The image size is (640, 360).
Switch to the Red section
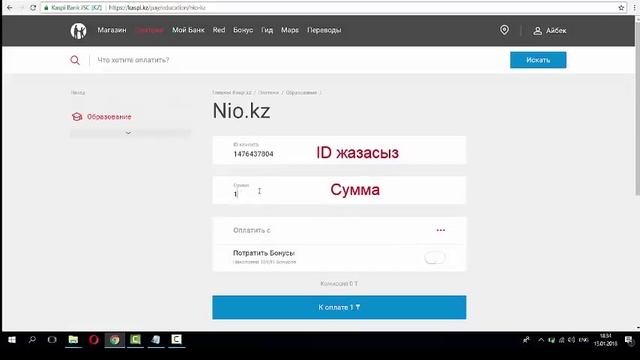(x=219, y=30)
